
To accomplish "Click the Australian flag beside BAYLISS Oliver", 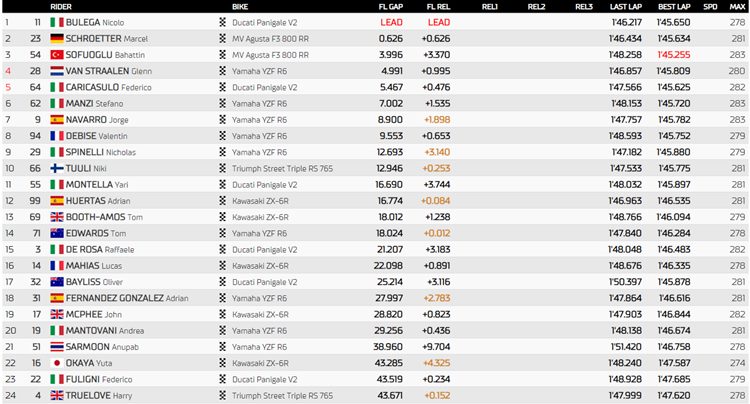I will [57, 282].
